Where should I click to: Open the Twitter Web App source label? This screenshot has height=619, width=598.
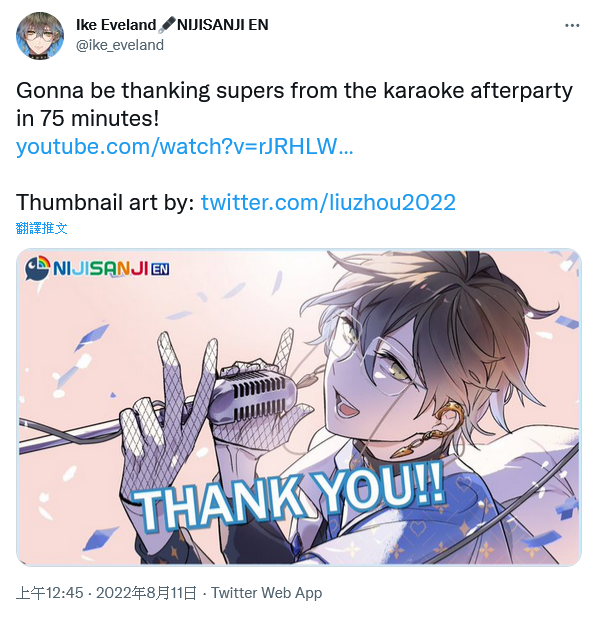point(266,593)
